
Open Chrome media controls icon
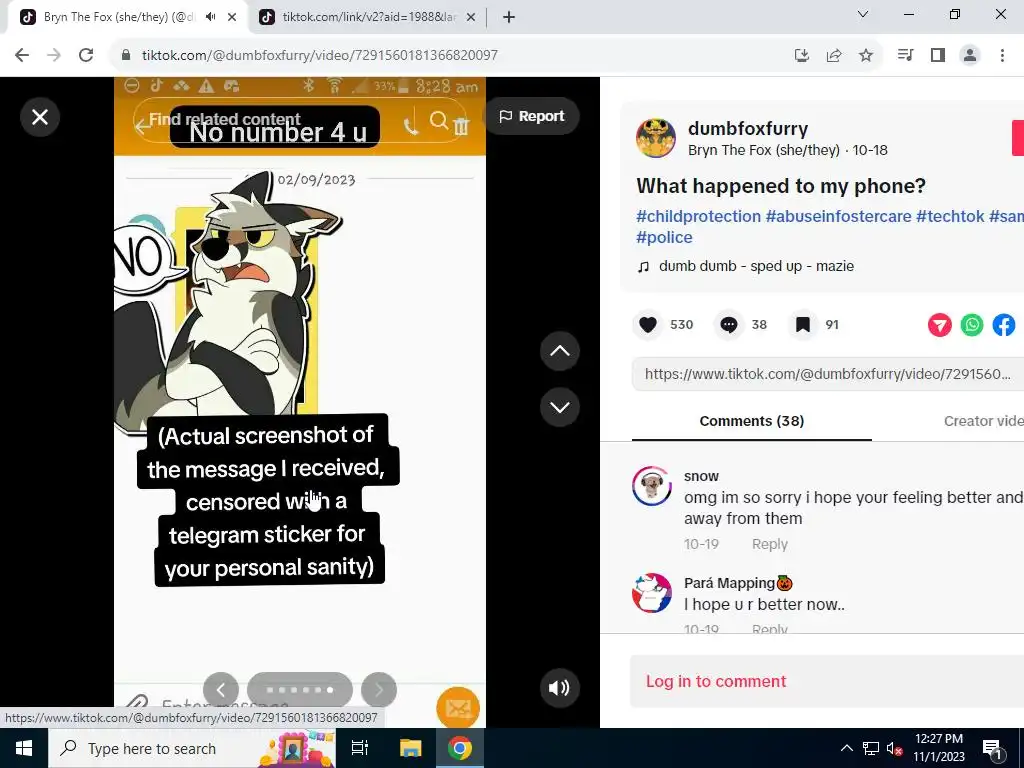coord(906,55)
